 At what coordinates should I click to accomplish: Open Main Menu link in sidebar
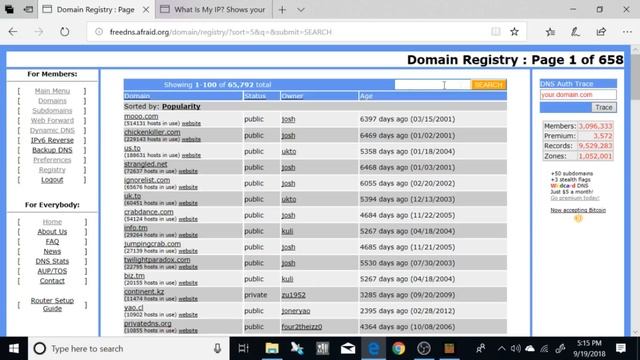tap(52, 91)
